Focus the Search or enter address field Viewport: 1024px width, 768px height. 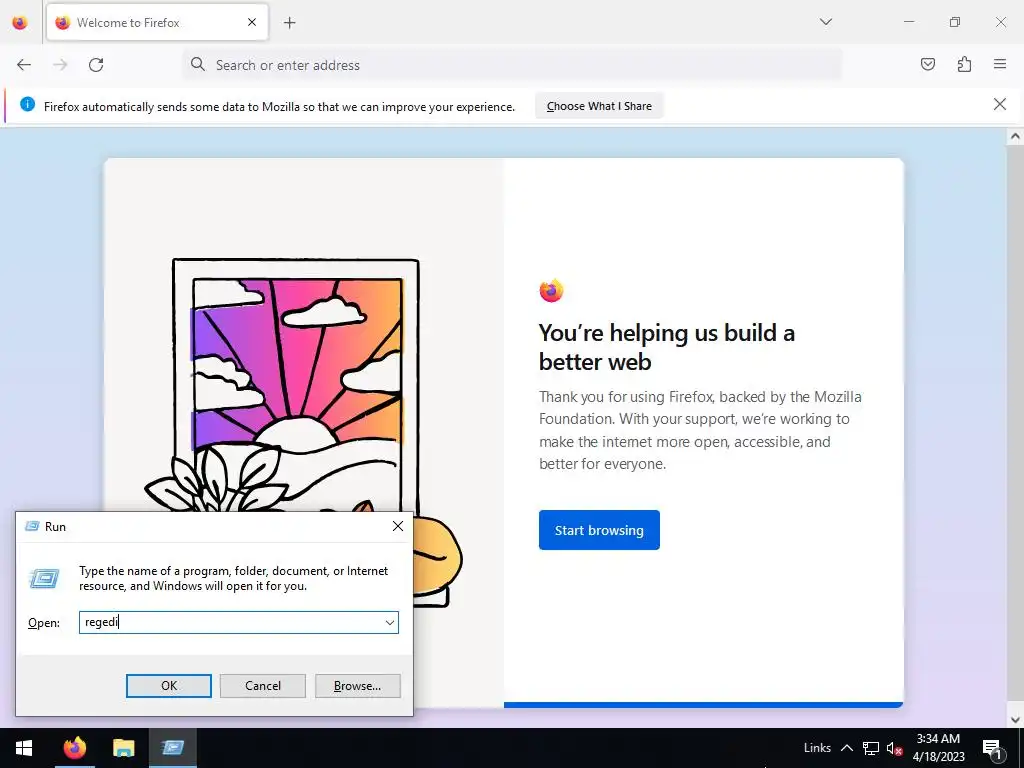click(511, 65)
